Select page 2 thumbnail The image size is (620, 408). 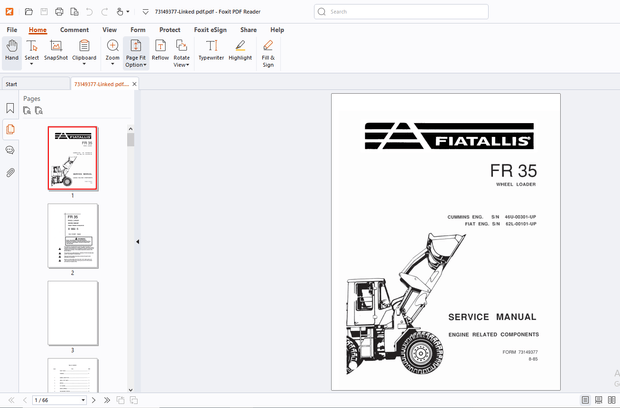(x=73, y=236)
